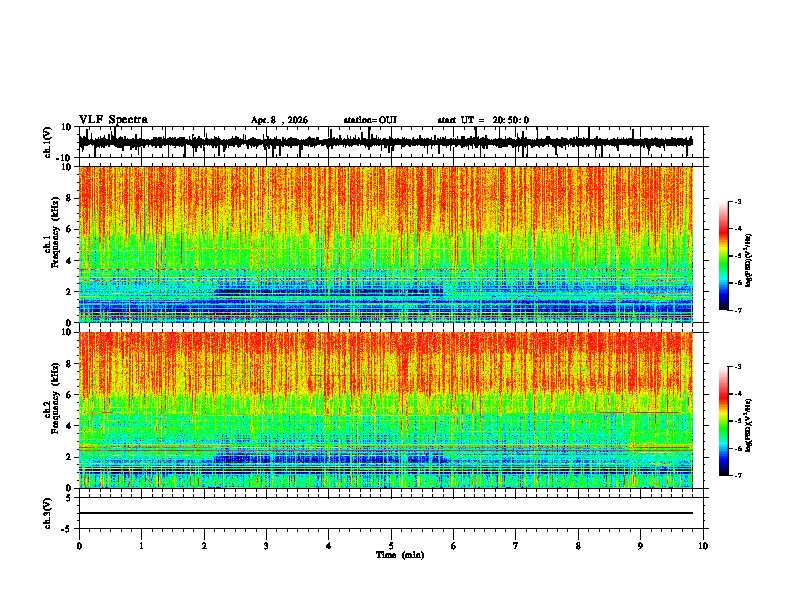Click the "4" kHz tick of ch.2 spectrogram

point(69,426)
